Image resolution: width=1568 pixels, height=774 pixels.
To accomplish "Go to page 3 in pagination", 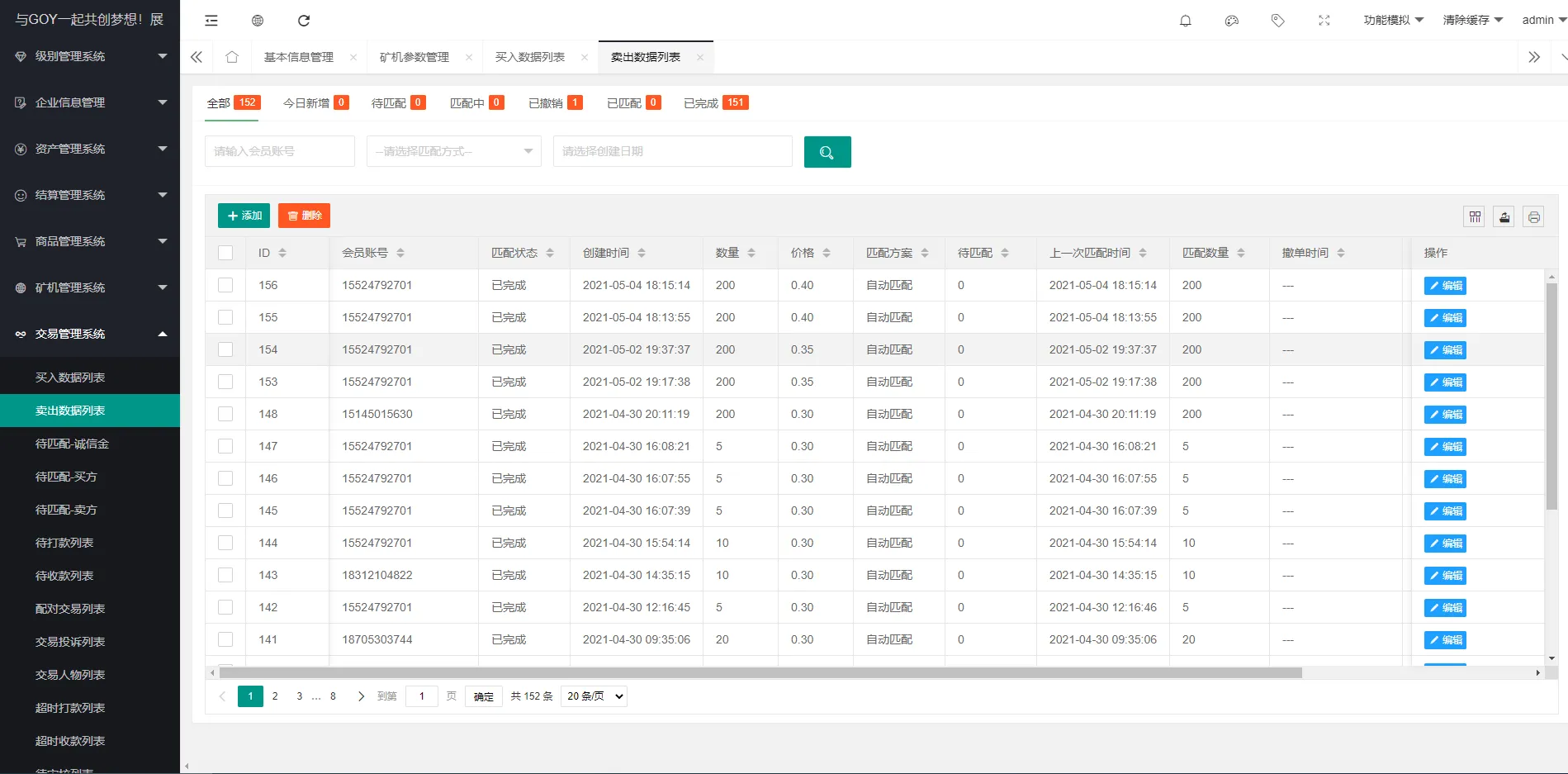I will point(299,696).
